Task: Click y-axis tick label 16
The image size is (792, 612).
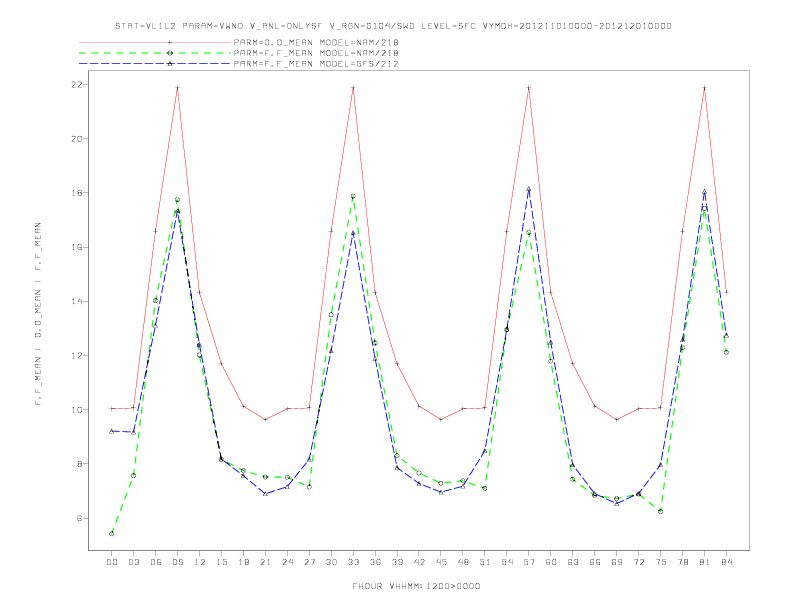Action: 76,247
